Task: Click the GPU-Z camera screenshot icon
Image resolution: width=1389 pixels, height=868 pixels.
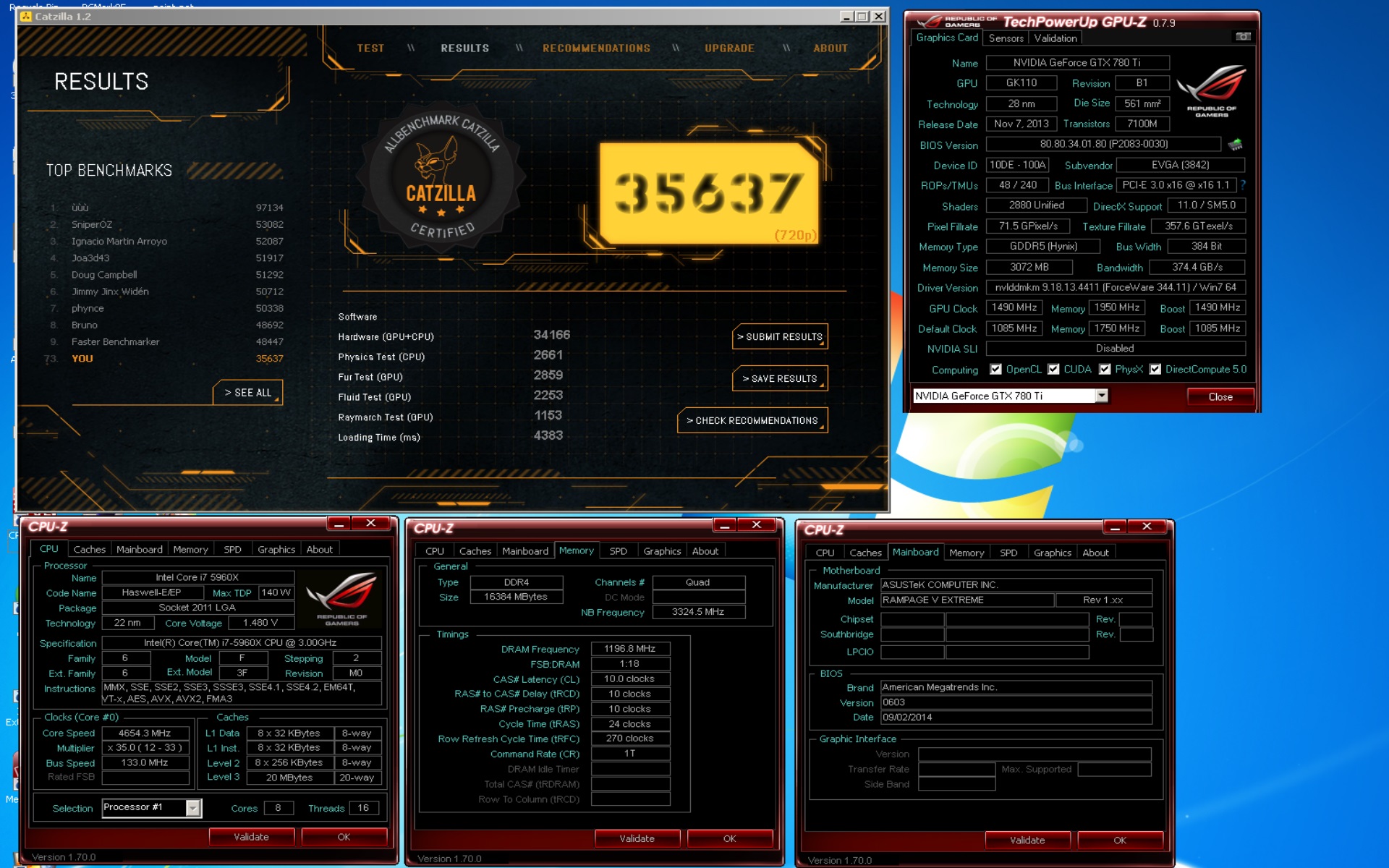Action: point(1243,37)
